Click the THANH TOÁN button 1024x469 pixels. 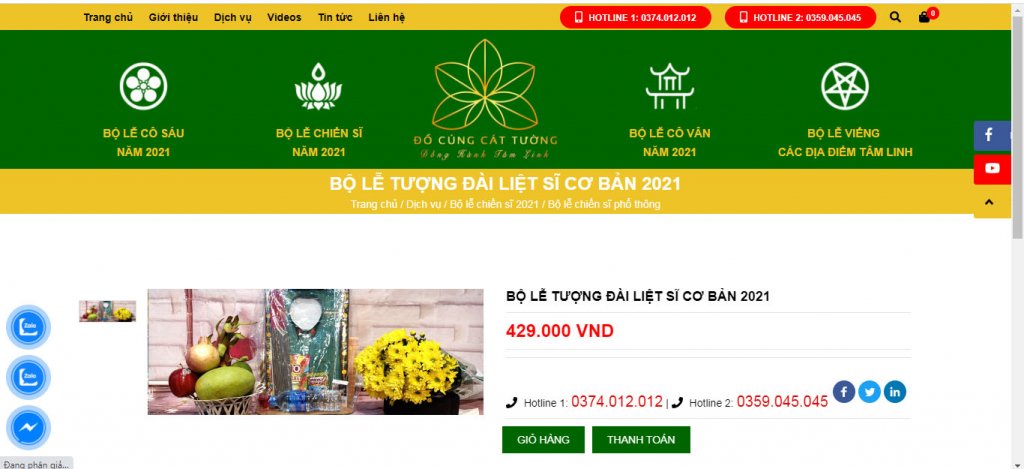point(641,440)
